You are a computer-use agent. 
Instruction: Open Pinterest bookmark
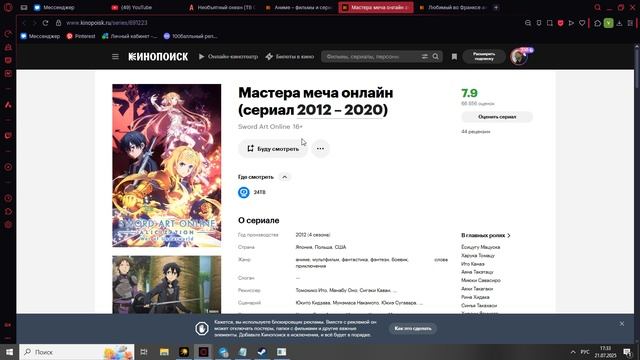click(x=81, y=36)
